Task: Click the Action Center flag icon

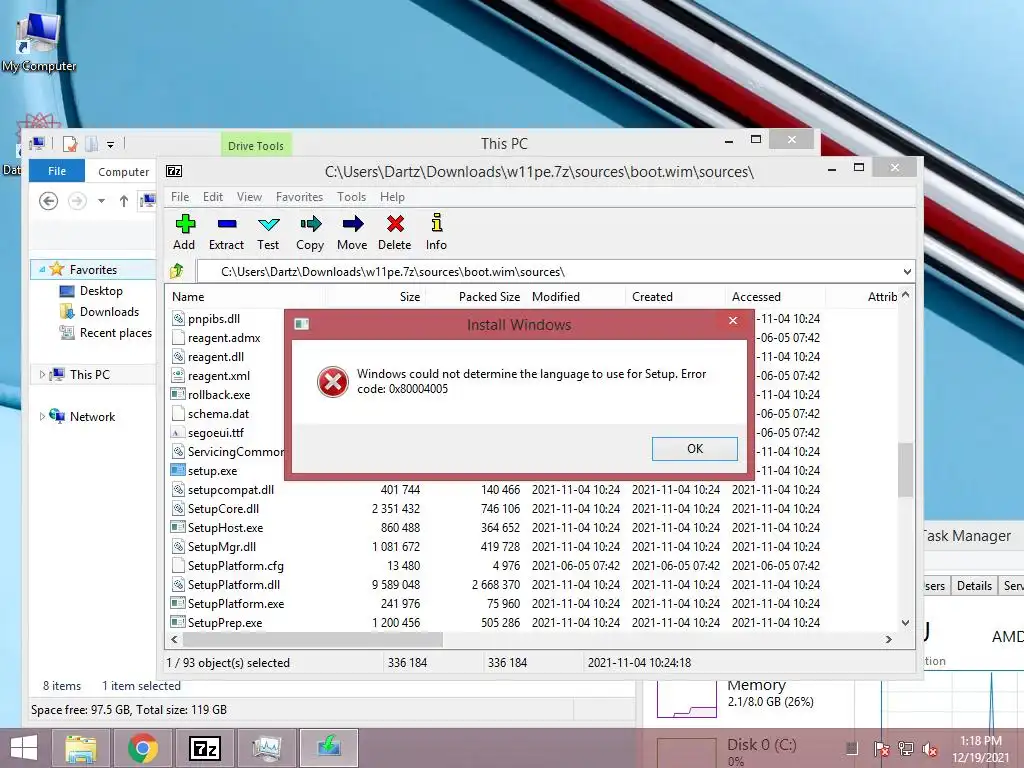Action: coord(881,749)
